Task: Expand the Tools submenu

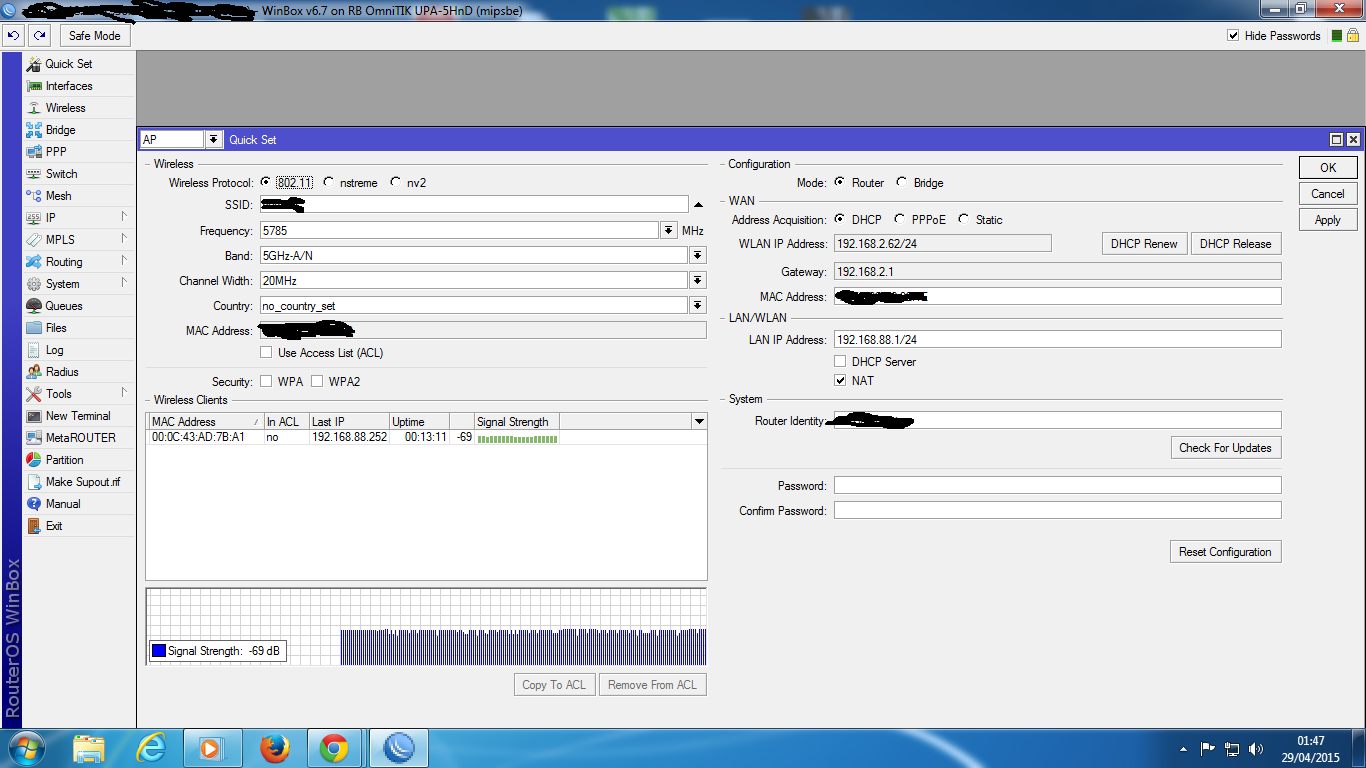Action: [x=125, y=393]
